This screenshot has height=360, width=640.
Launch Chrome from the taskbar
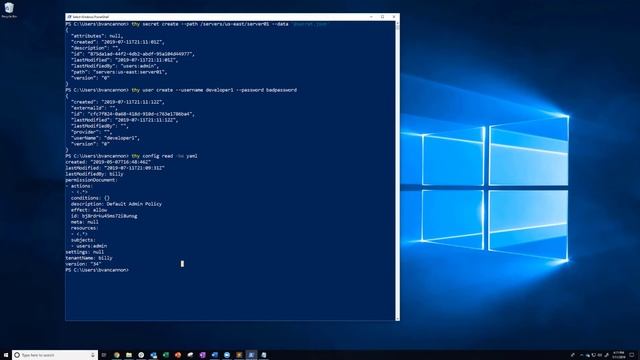pyautogui.click(x=117, y=355)
